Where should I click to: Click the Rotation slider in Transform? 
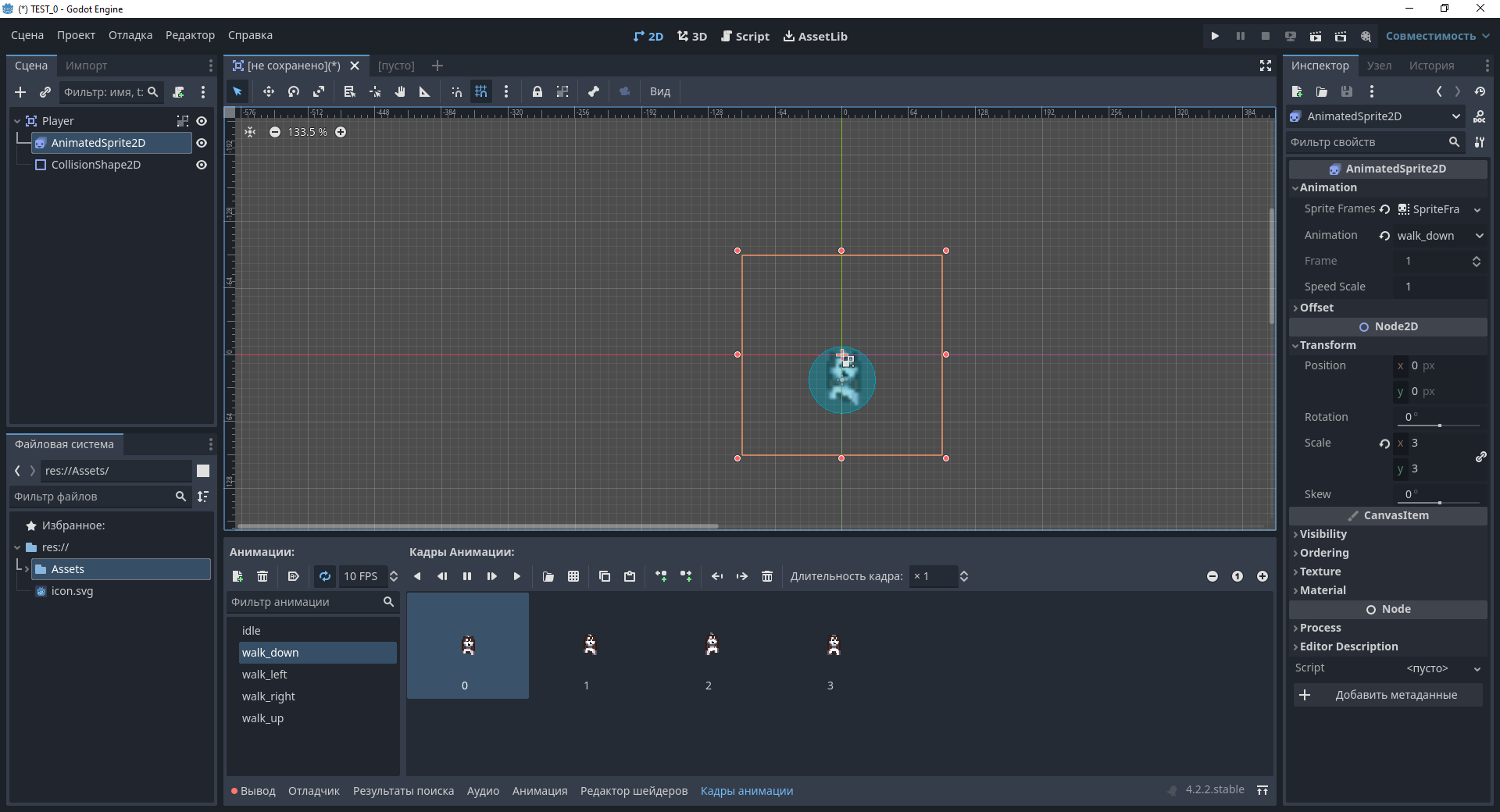pyautogui.click(x=1440, y=426)
